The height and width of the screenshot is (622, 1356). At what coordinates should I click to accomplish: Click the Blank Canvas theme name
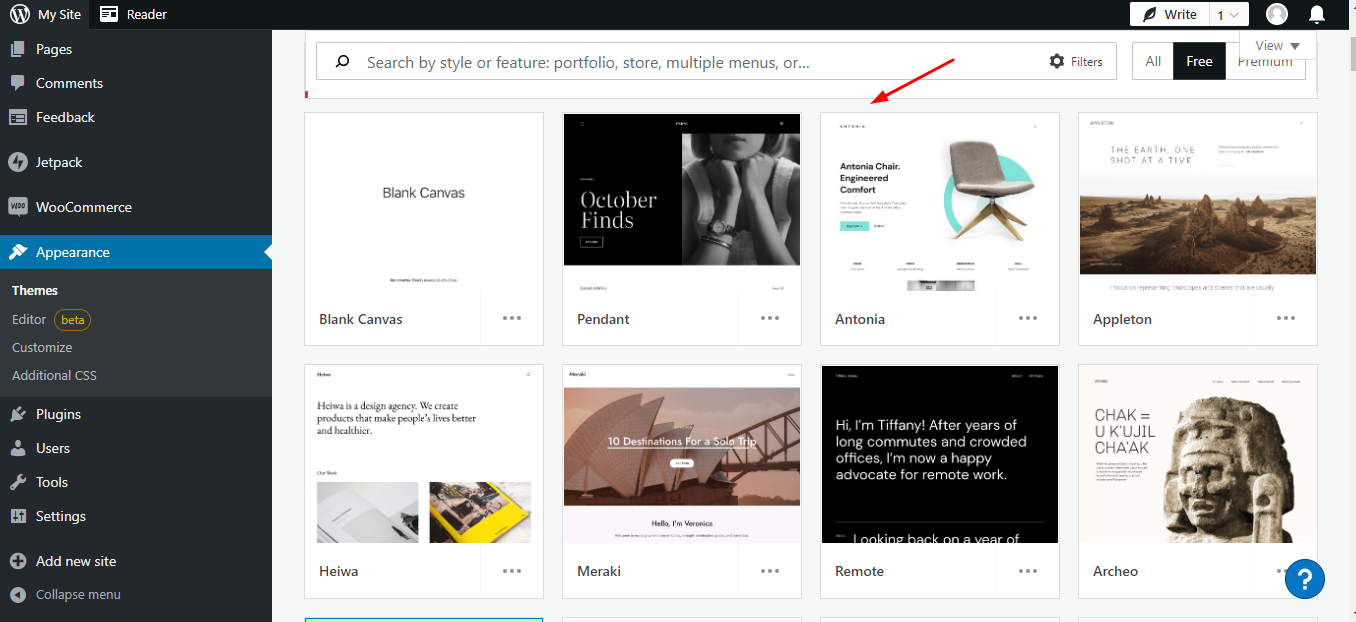point(361,319)
